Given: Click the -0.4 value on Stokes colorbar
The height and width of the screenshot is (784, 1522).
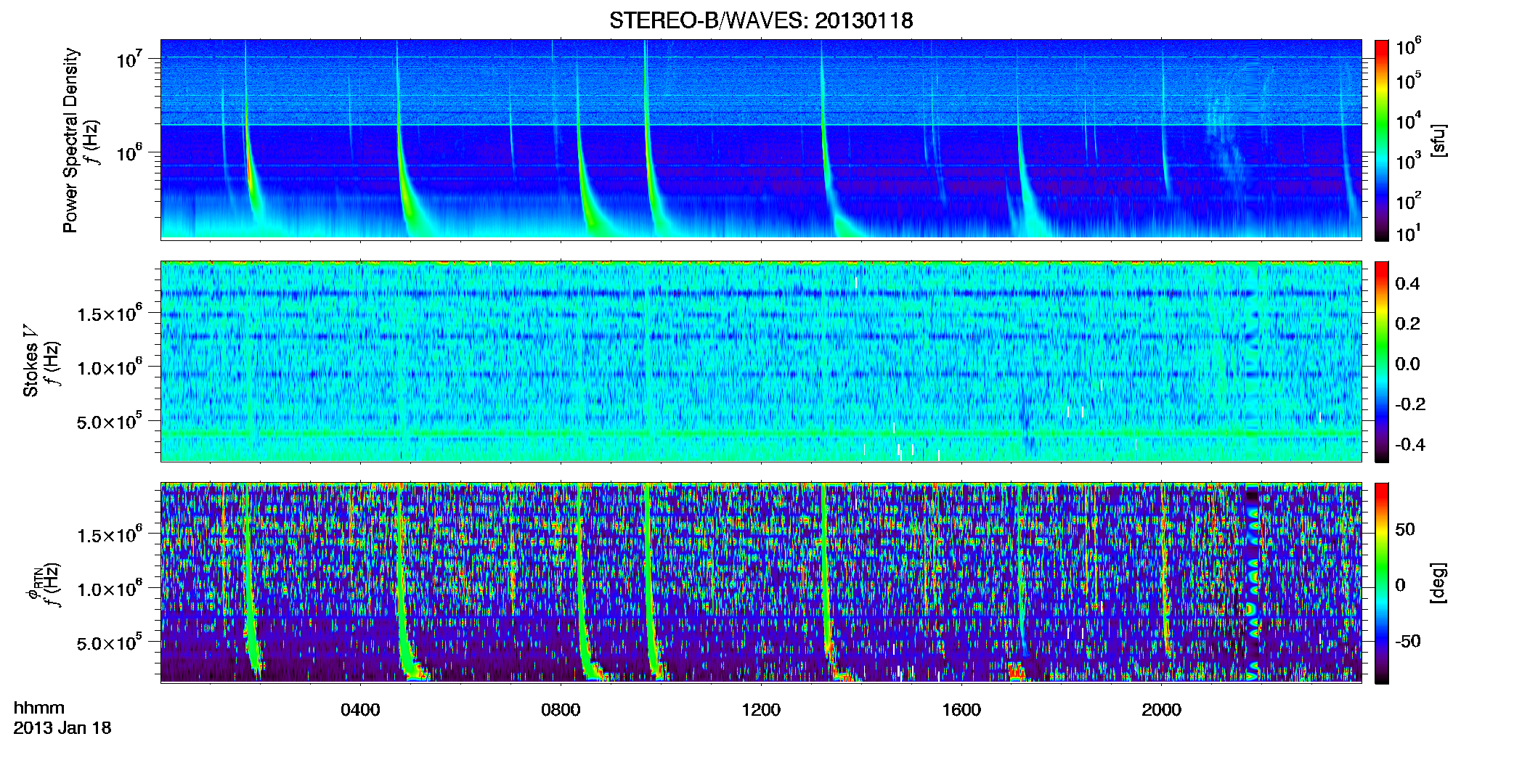Looking at the screenshot, I should (x=1410, y=444).
